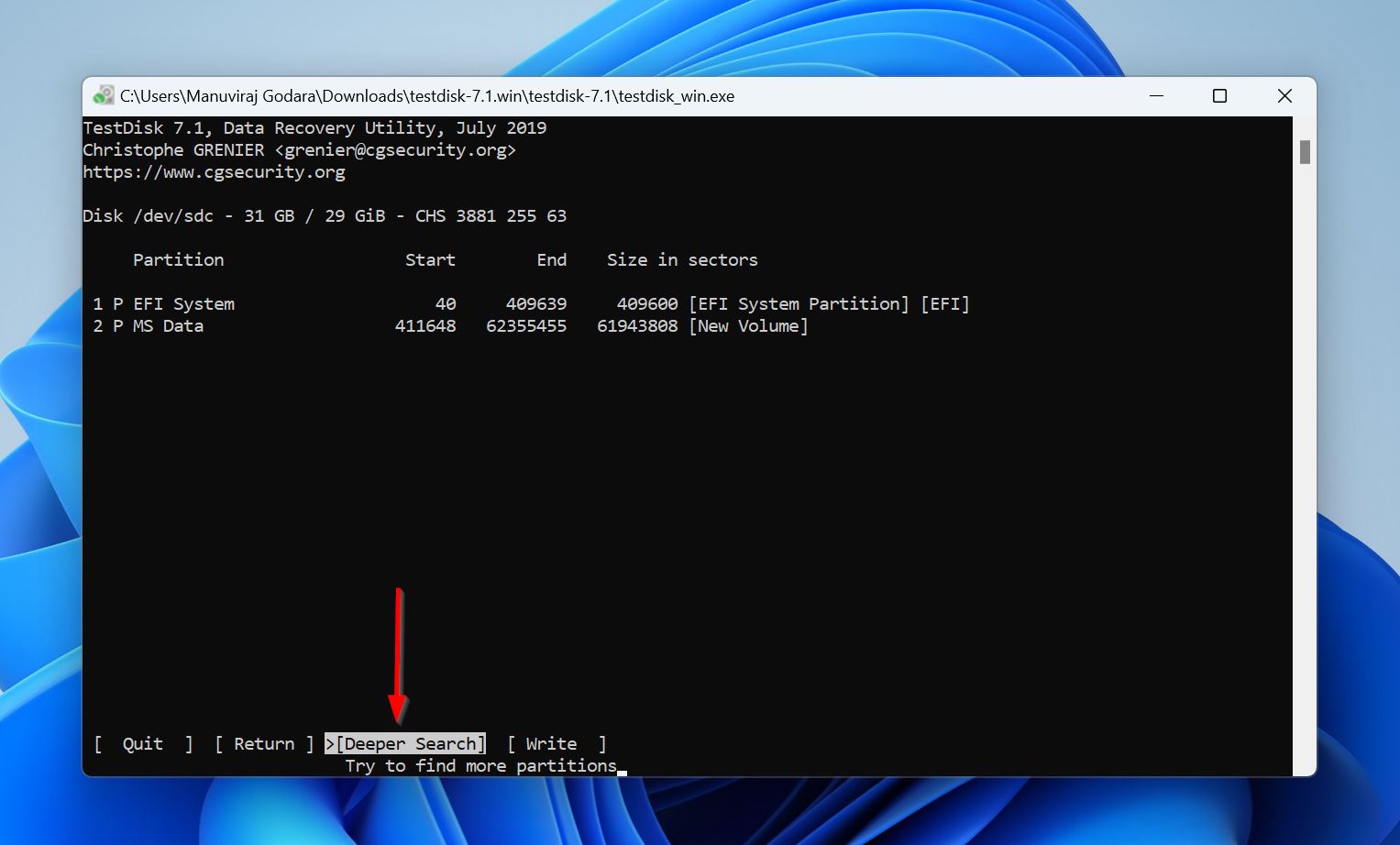1400x845 pixels.
Task: Click the https://www.cgsecurity.org URL text
Action: pyautogui.click(x=214, y=172)
